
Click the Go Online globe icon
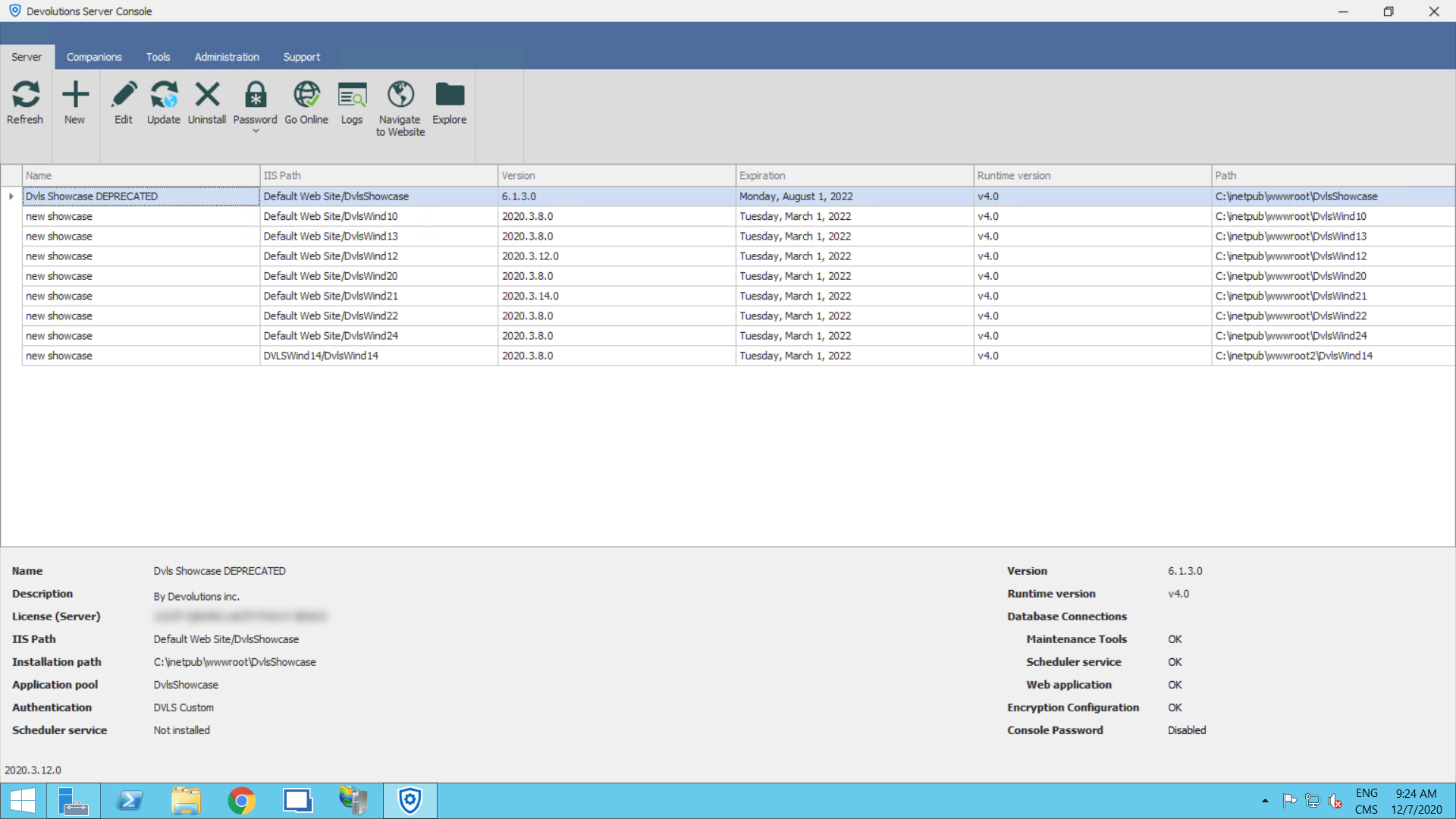point(306,96)
